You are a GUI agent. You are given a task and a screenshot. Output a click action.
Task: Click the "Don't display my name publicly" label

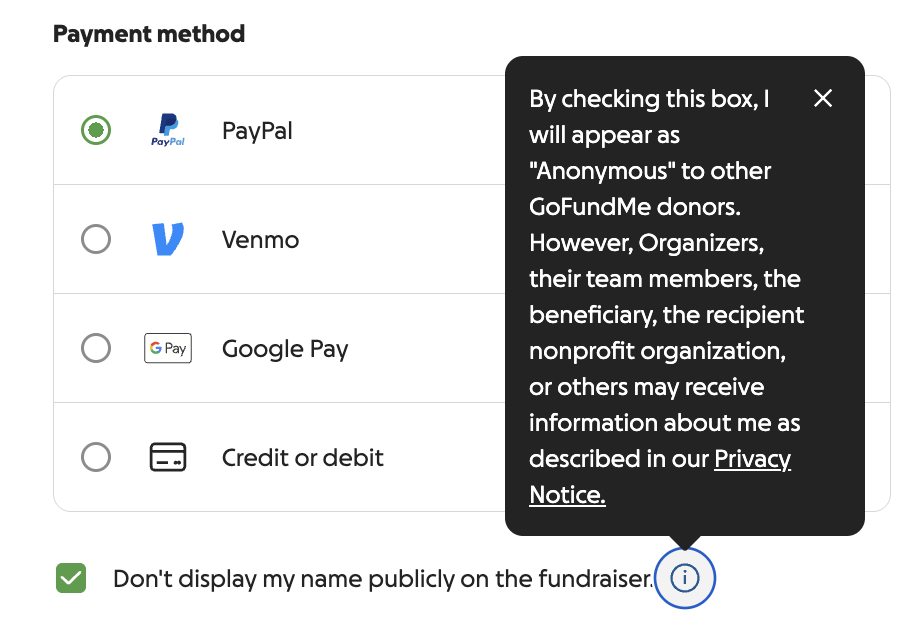click(x=383, y=579)
